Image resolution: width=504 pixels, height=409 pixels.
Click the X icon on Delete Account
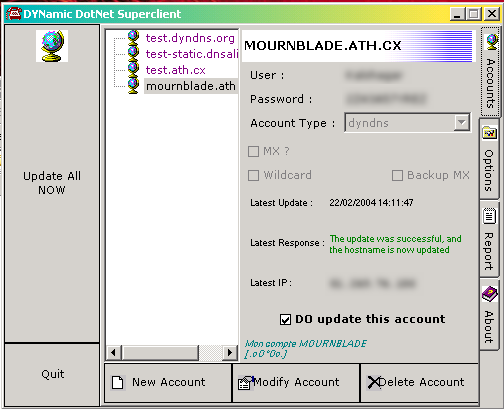(373, 382)
